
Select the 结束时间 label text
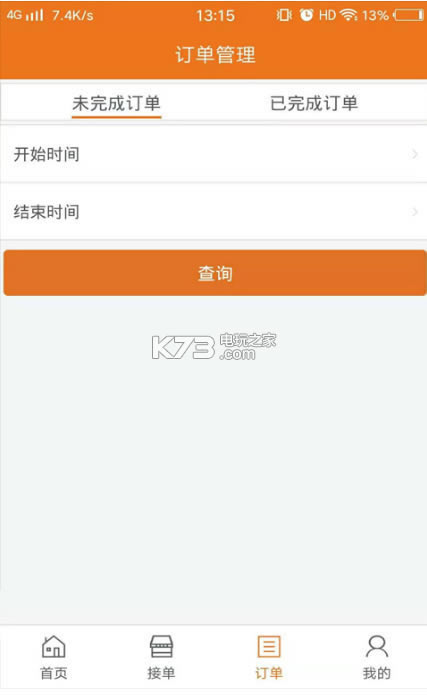tap(47, 212)
